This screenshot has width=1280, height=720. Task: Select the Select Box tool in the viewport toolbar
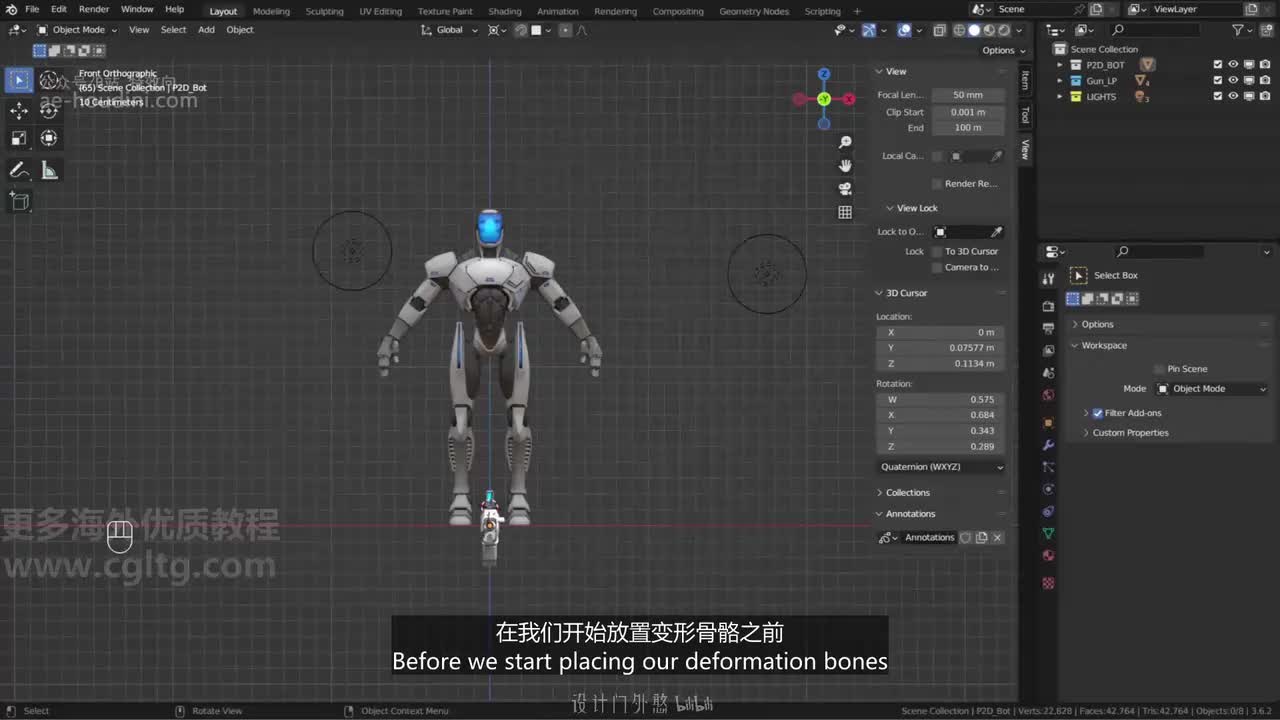coord(19,80)
